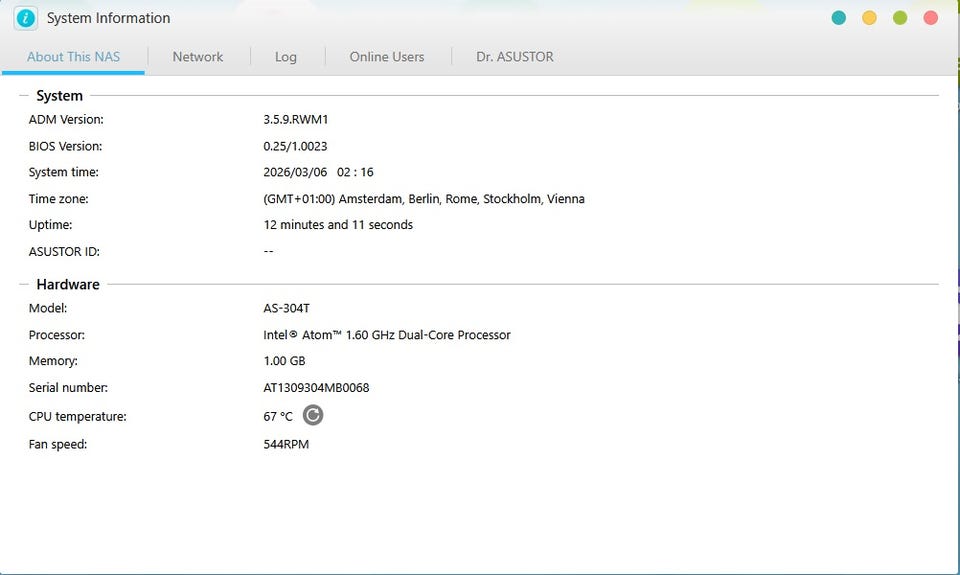Viewport: 960px width, 575px height.
Task: Switch to the Network tab
Action: pos(198,57)
